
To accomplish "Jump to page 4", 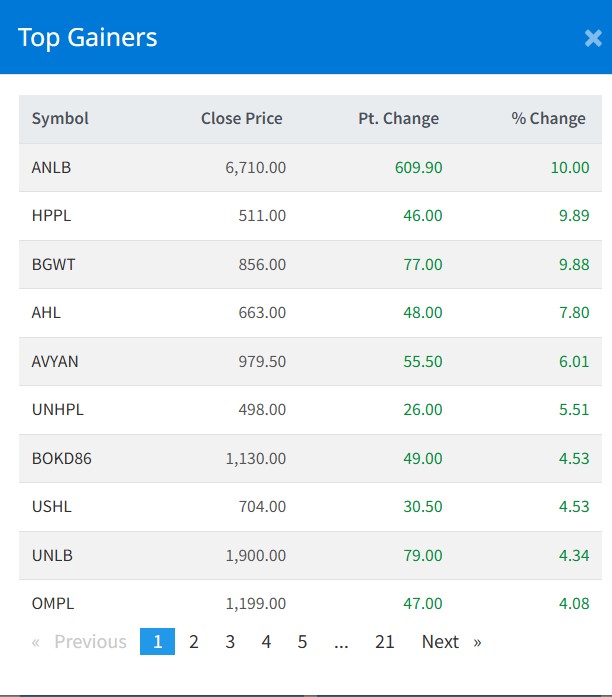I will pyautogui.click(x=266, y=642).
